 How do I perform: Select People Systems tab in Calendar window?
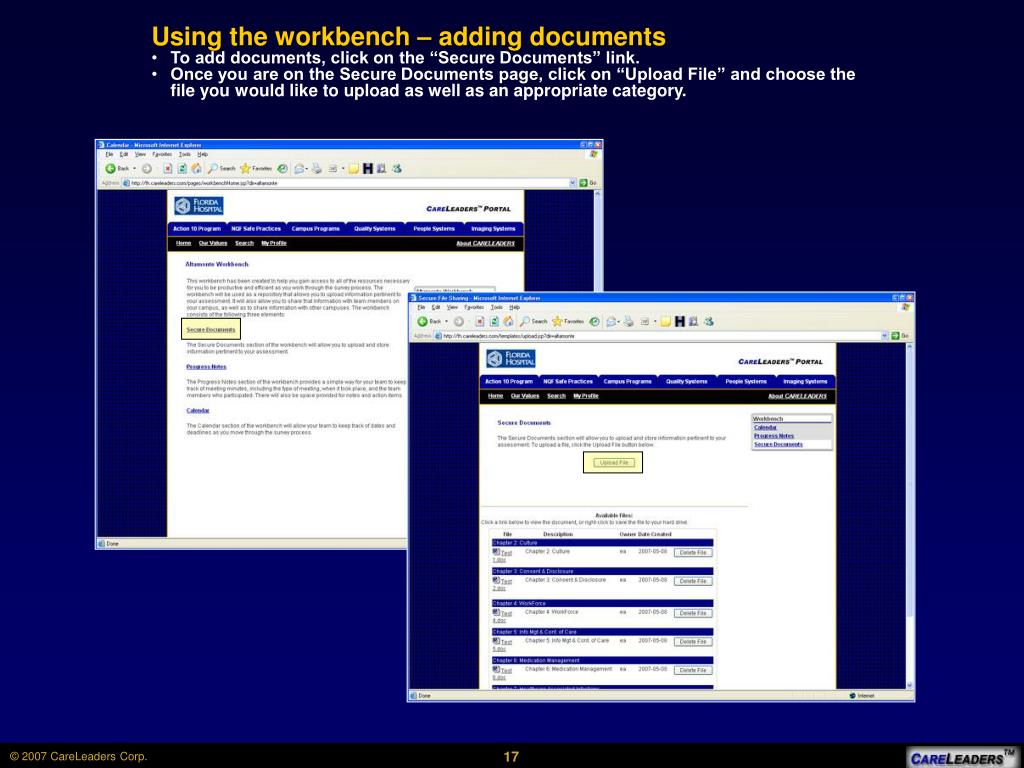click(434, 229)
